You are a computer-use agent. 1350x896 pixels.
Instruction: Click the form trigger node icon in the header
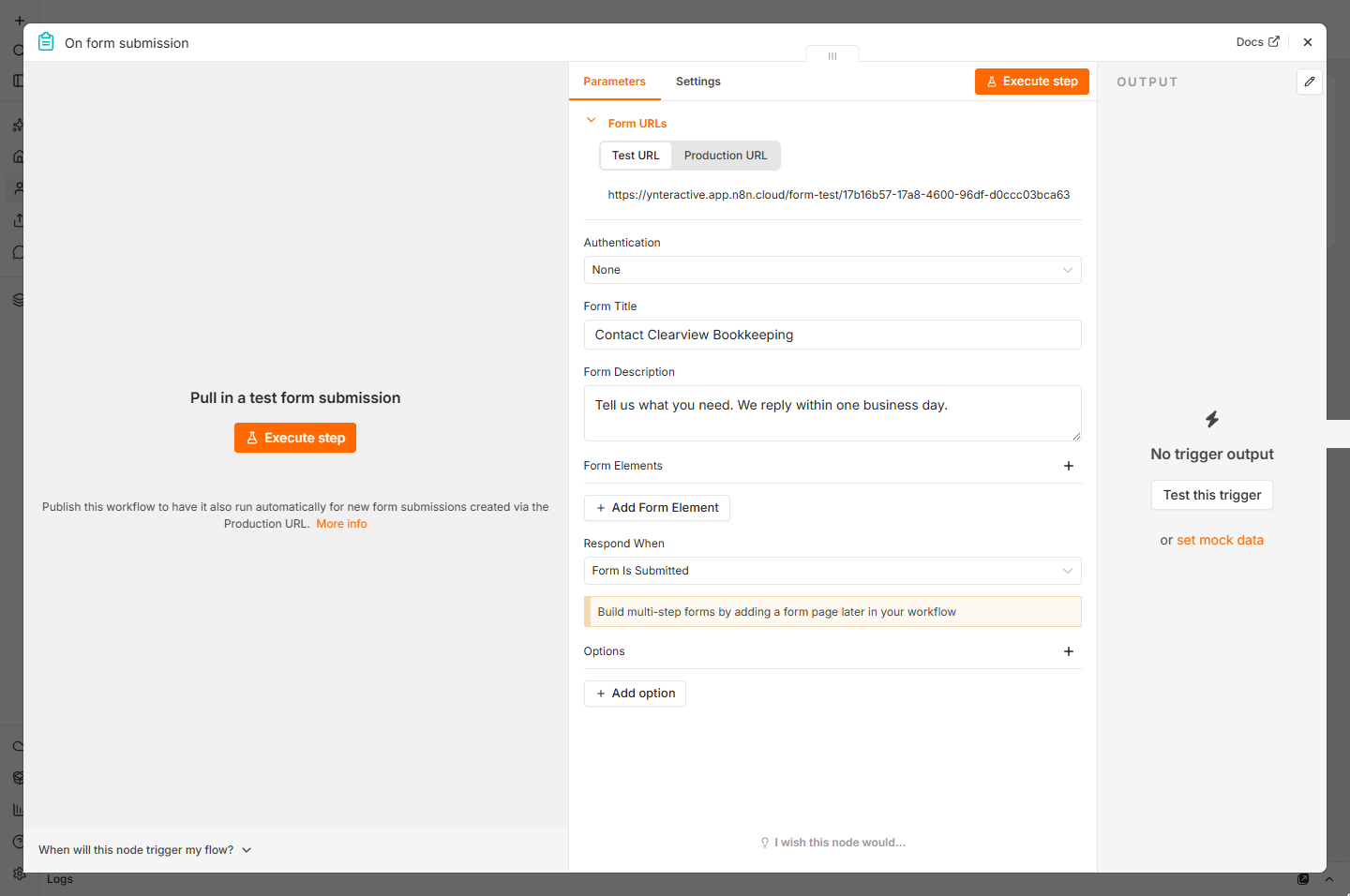click(x=46, y=42)
